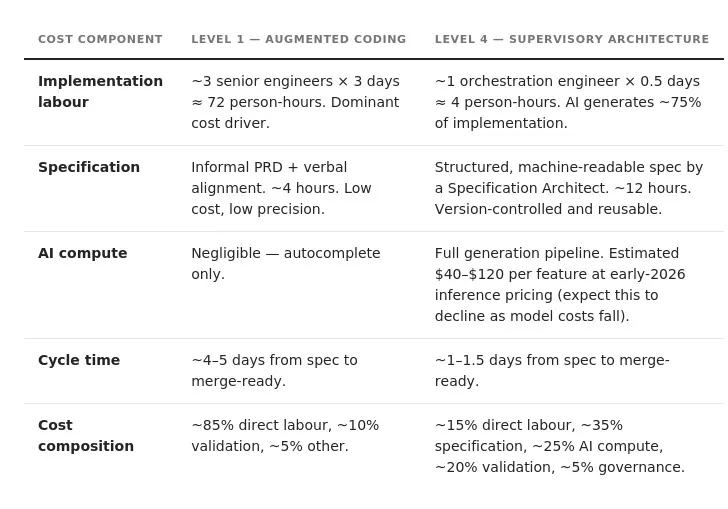Select the '85% direct labour' cell
Image resolution: width=728 pixels, height=509 pixels.
(285, 436)
